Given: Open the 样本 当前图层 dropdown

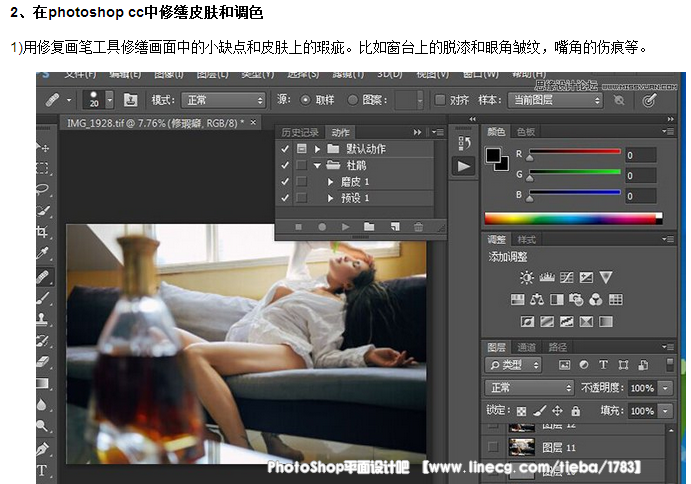Looking at the screenshot, I should (x=555, y=100).
